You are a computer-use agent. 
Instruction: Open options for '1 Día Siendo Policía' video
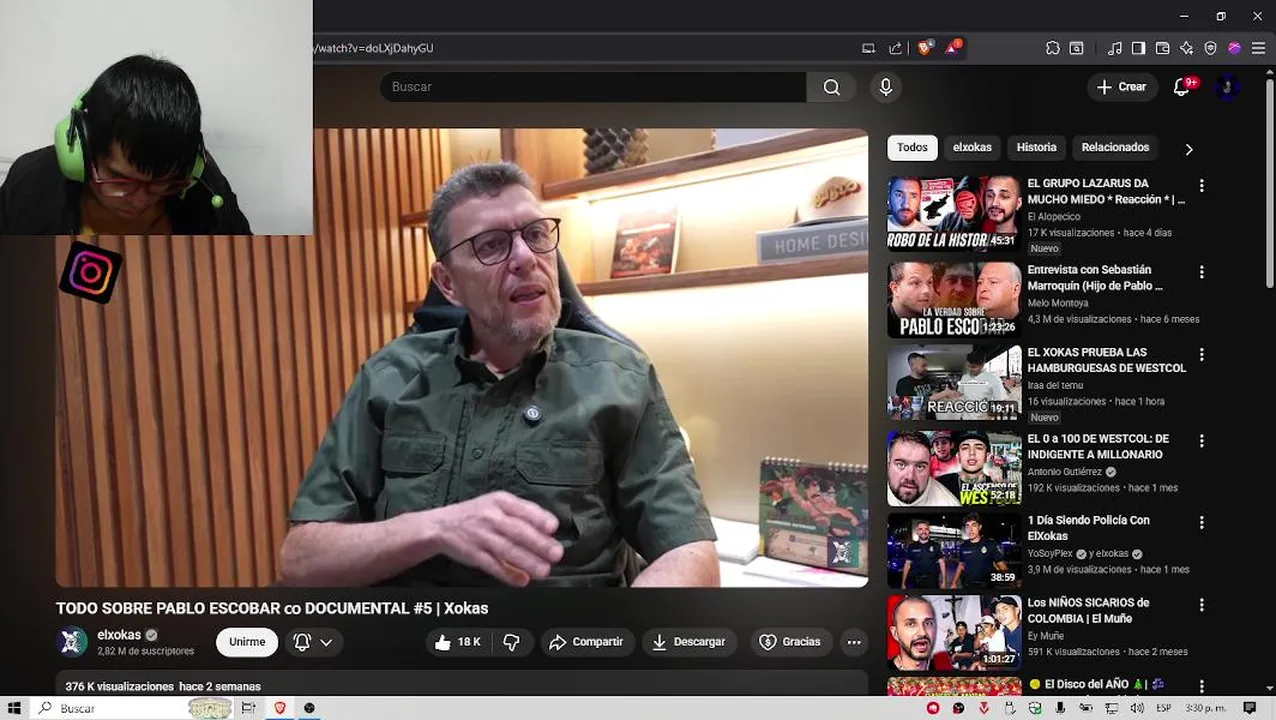[1201, 523]
